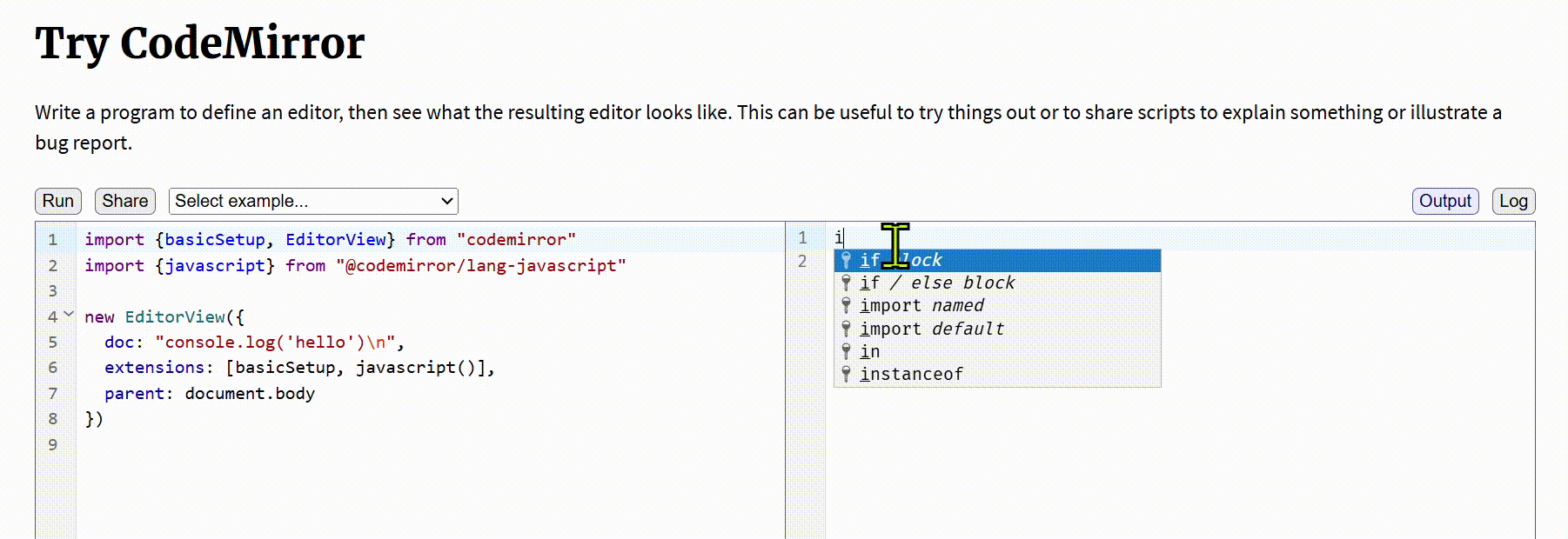Choose 'if / else block' suggestion
The image size is (1568, 539).
997,283
